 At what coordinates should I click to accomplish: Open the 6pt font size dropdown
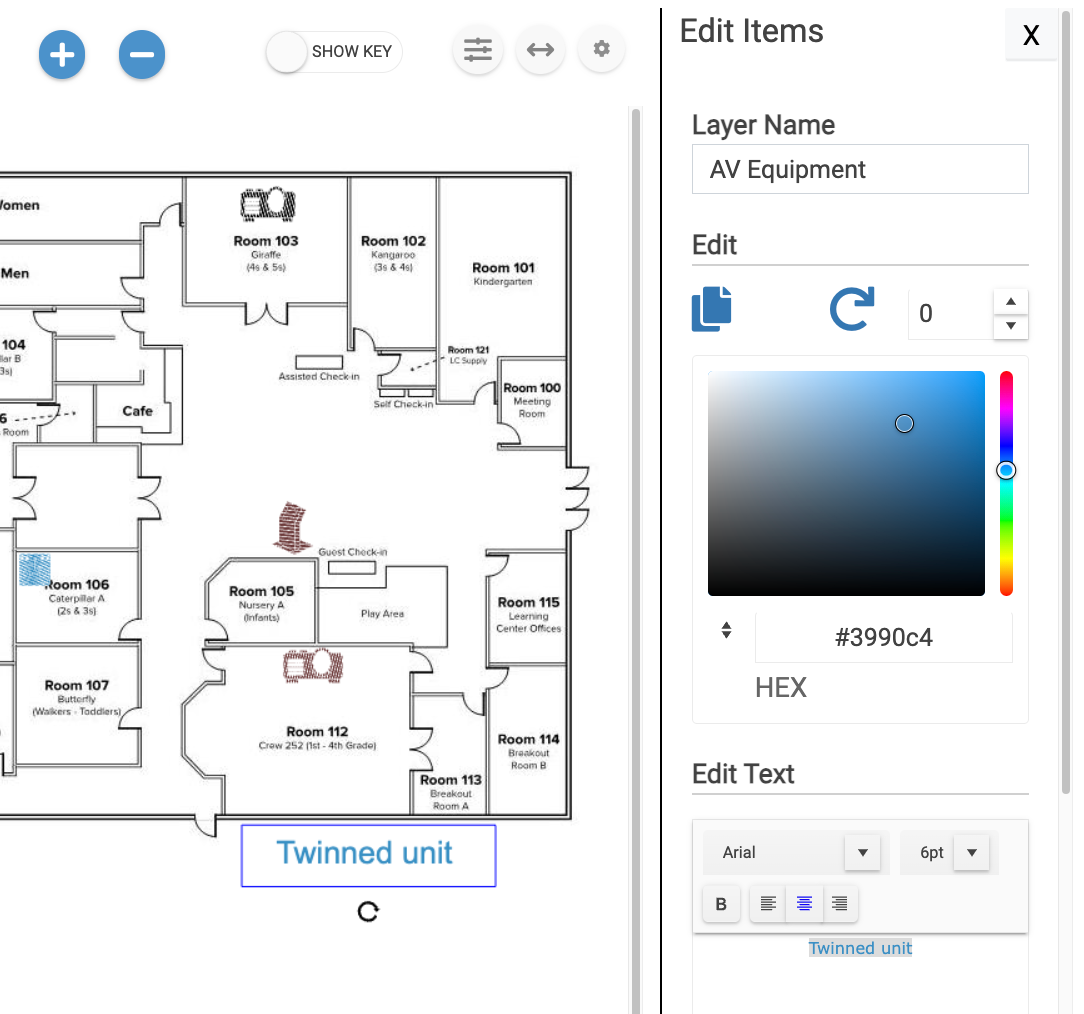(x=970, y=853)
